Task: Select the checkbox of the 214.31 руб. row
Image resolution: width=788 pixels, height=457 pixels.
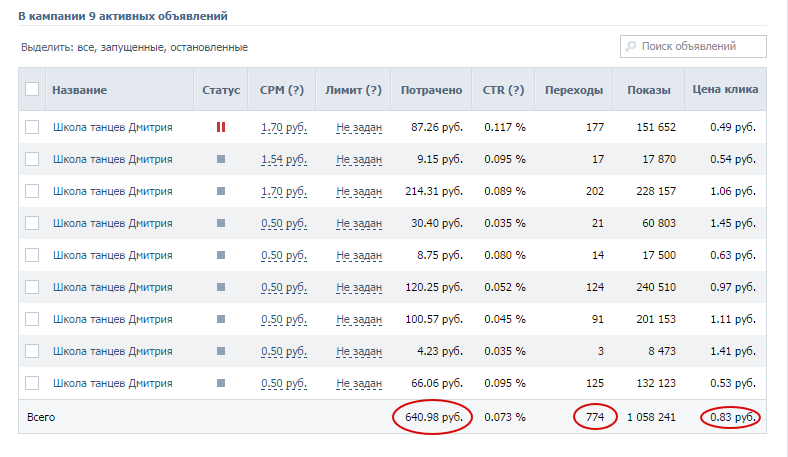Action: [x=32, y=191]
